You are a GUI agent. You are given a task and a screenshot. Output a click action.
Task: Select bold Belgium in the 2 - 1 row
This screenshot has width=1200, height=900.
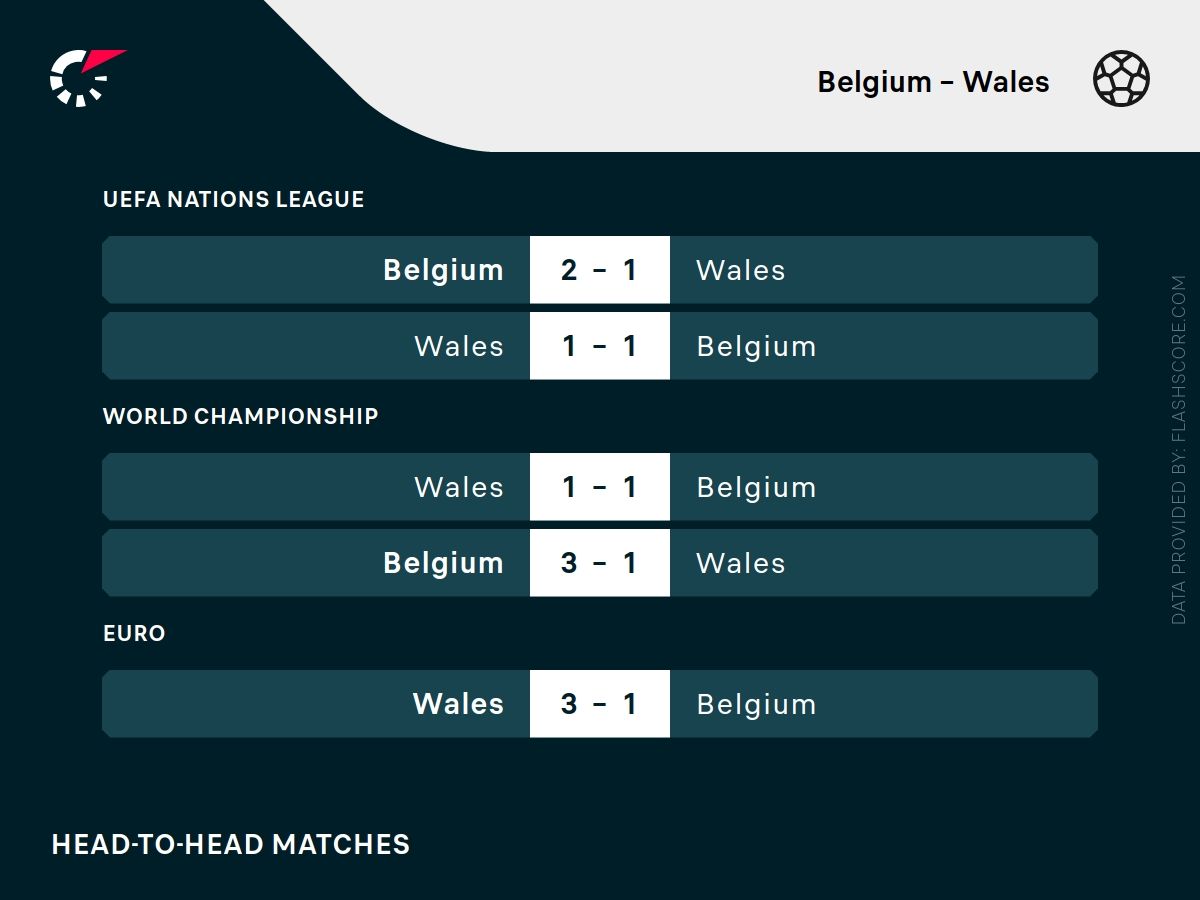tap(443, 270)
